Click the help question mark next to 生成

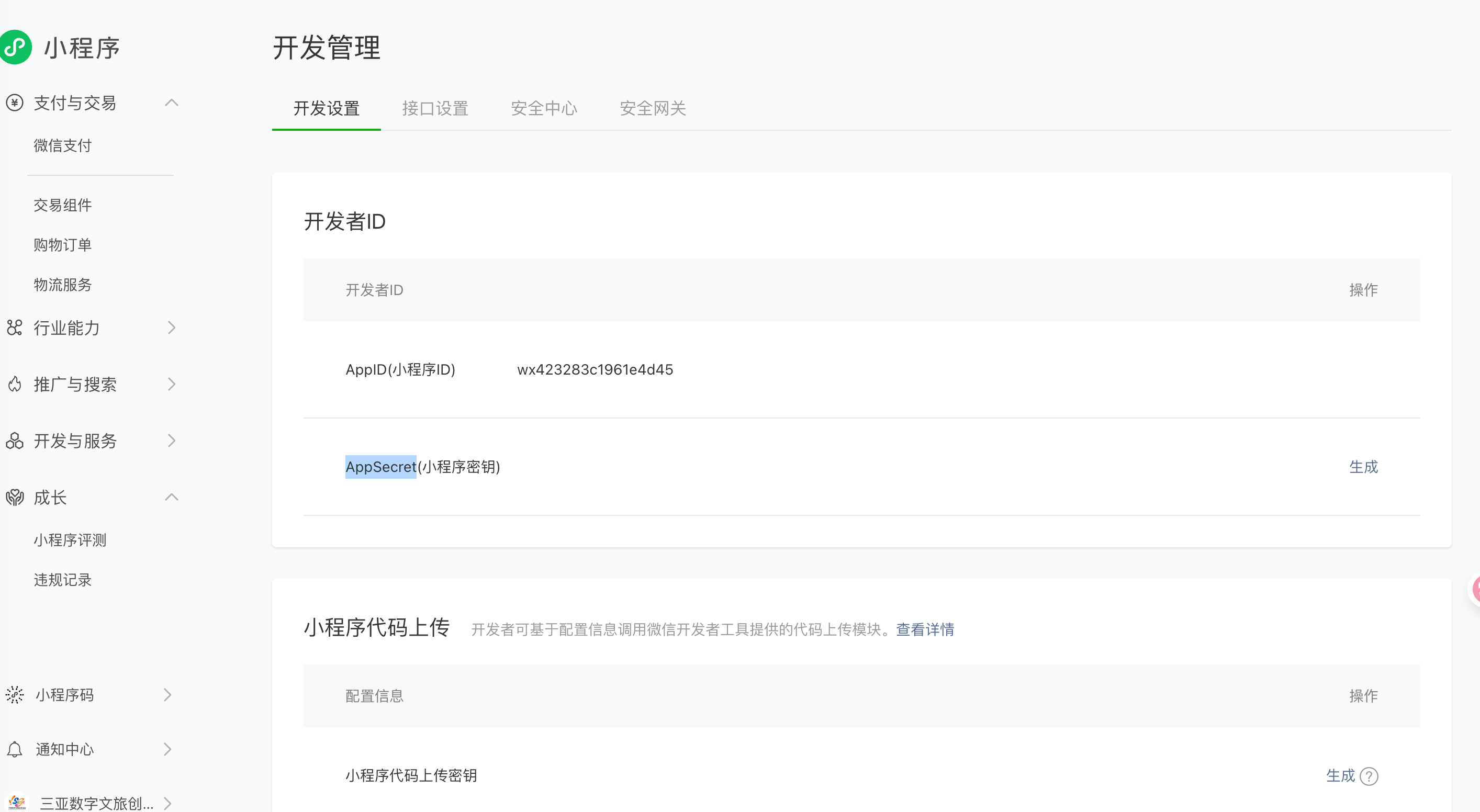[x=1369, y=776]
